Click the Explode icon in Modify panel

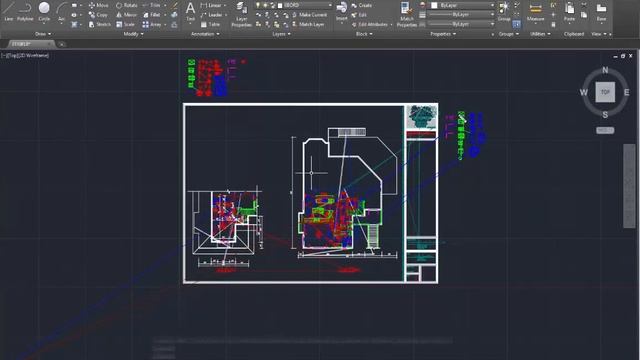click(175, 15)
